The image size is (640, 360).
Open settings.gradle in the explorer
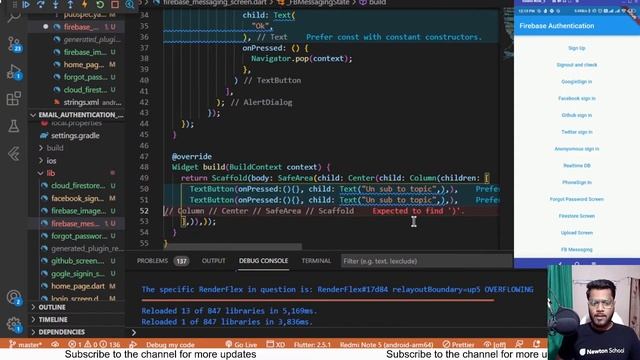(75, 136)
